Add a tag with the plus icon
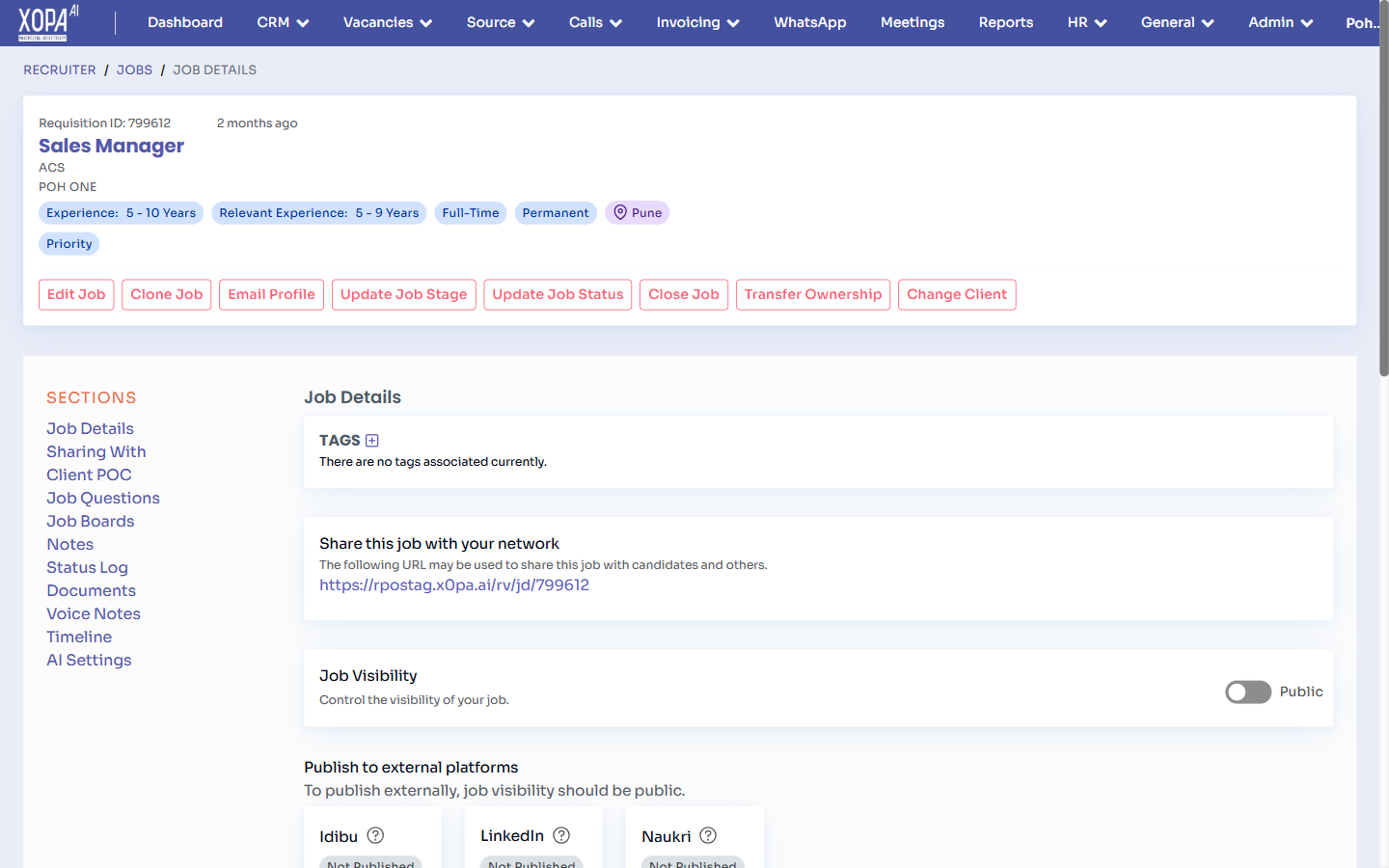 pos(372,441)
